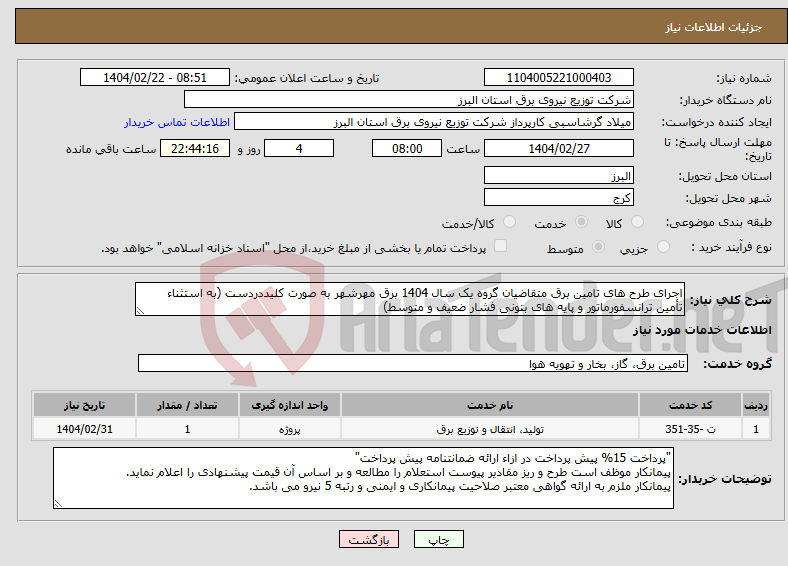Click the گروه خدمت field تامین برق، گاز
788x566 pixels.
pyautogui.click(x=413, y=363)
